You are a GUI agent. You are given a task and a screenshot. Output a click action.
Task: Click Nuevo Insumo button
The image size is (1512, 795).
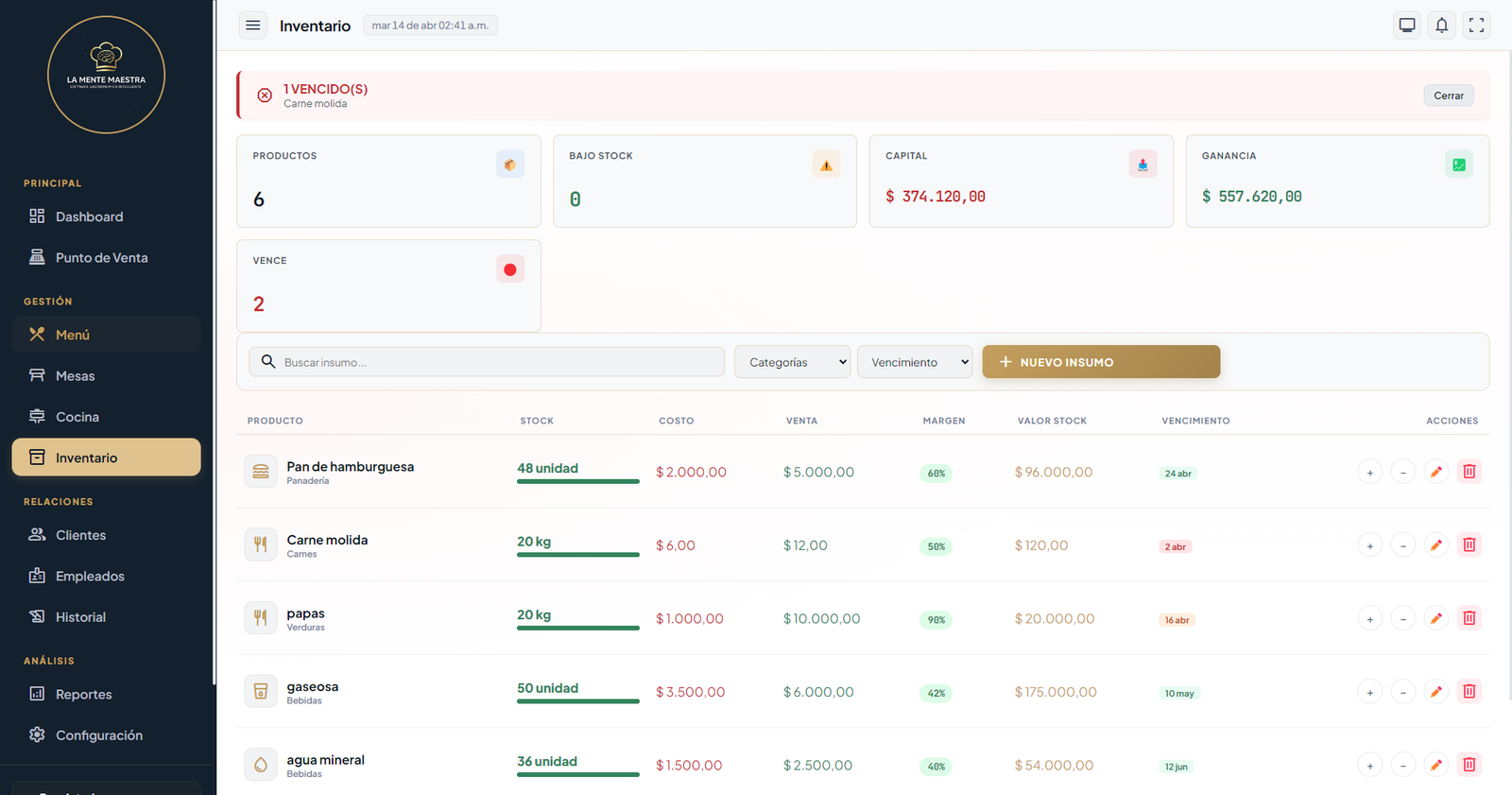(x=1101, y=362)
